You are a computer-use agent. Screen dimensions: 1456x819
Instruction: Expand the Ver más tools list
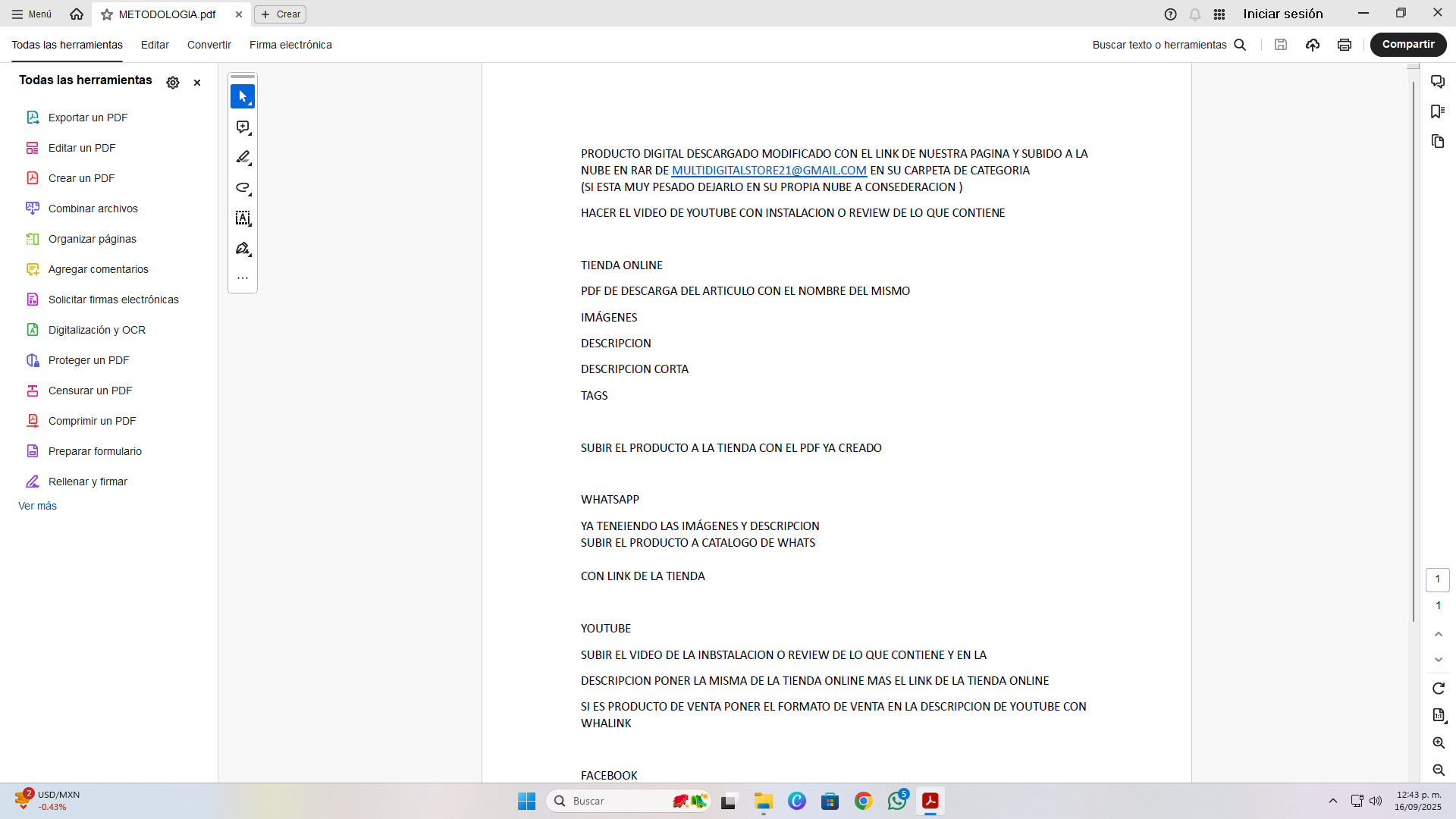[x=37, y=506]
